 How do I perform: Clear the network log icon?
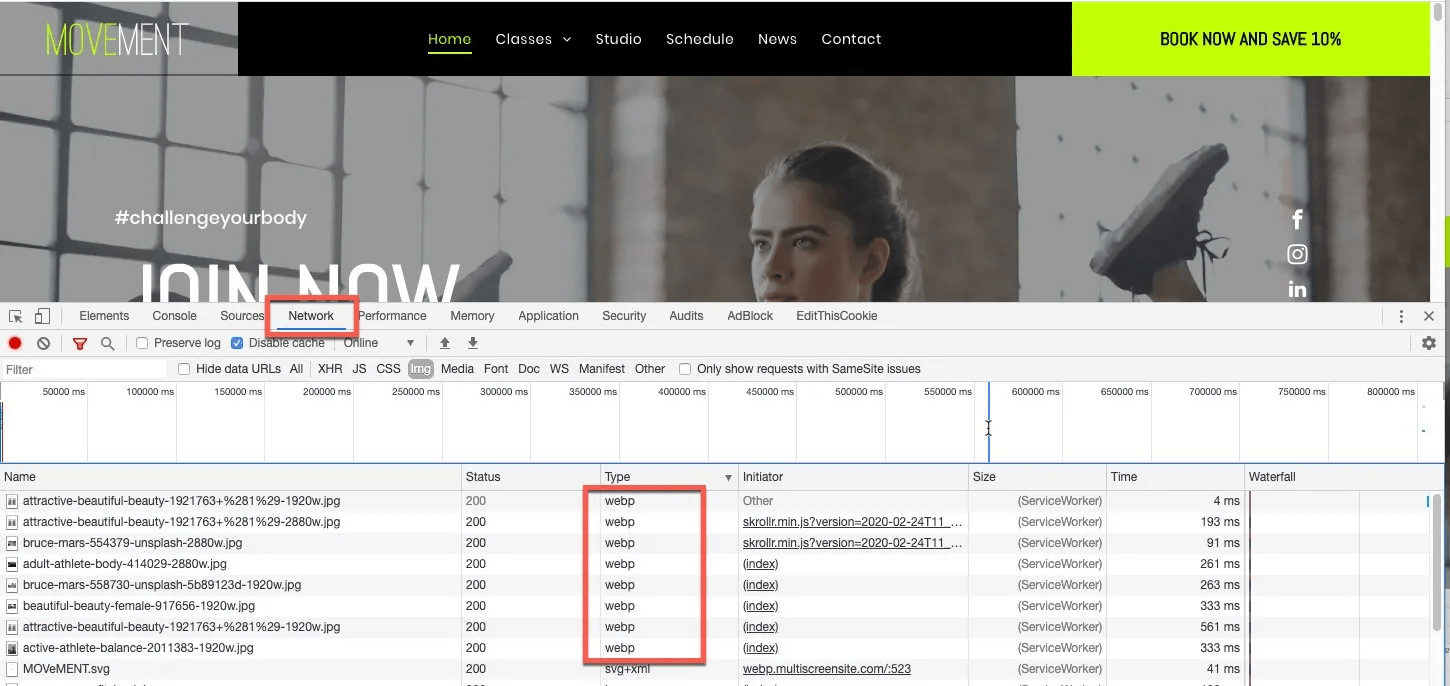(43, 343)
